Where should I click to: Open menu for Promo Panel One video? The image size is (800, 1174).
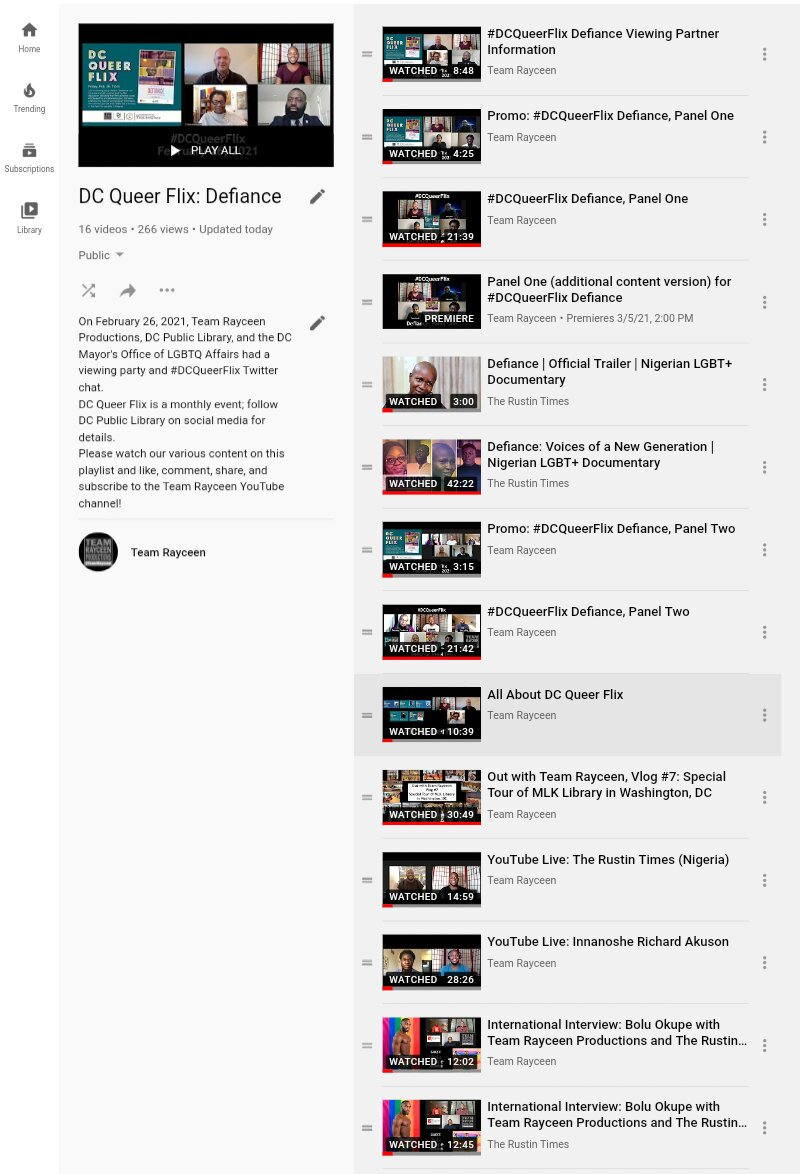pyautogui.click(x=764, y=137)
